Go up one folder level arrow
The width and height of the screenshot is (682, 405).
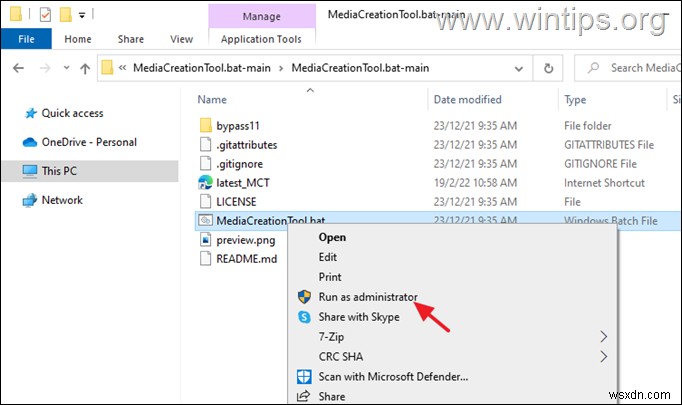(85, 68)
